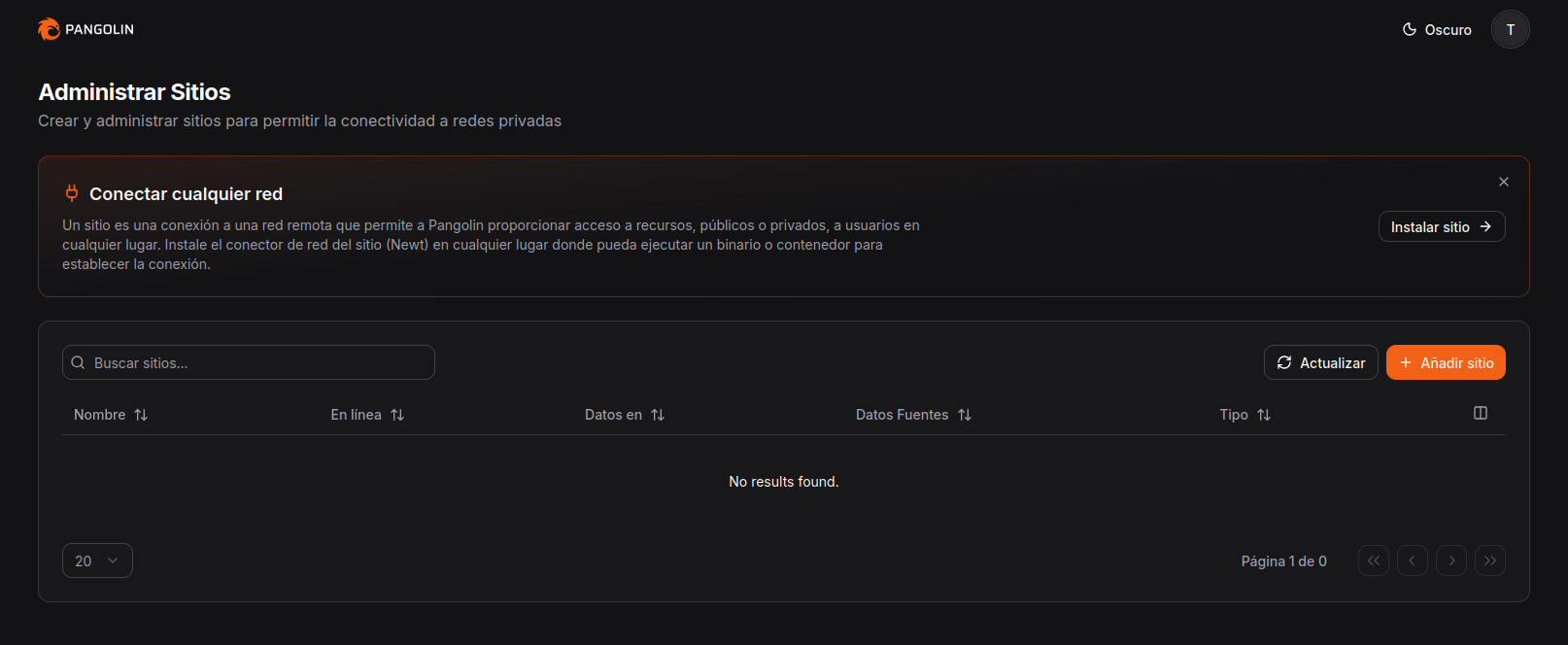Focus the Buscar sitios search field
The image size is (1568, 645).
pyautogui.click(x=249, y=362)
